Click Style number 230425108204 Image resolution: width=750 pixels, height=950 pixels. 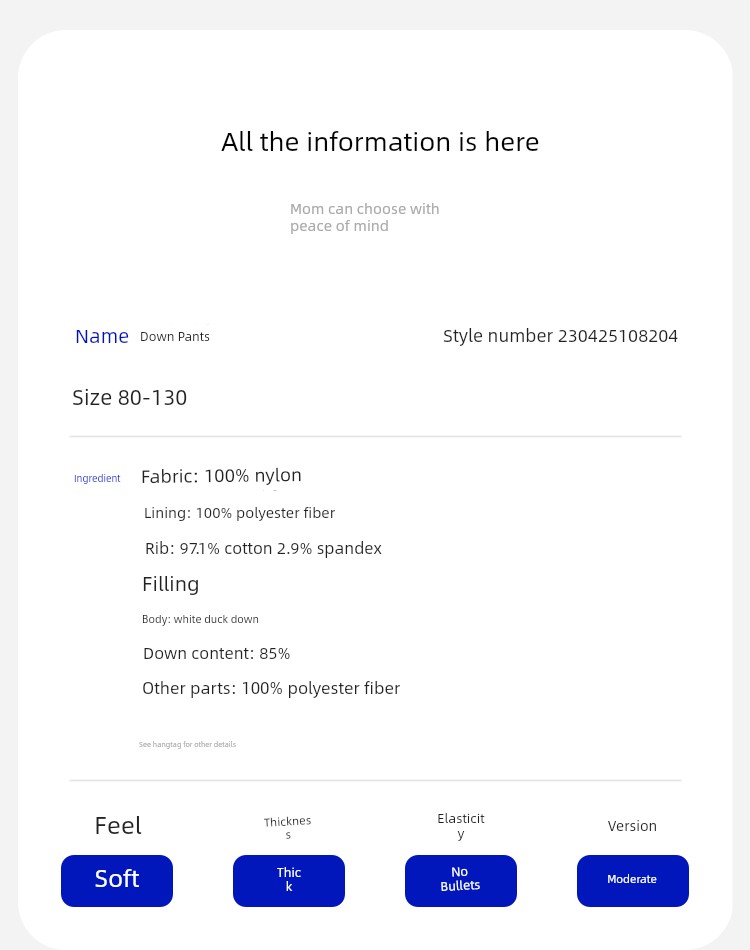pyautogui.click(x=560, y=336)
